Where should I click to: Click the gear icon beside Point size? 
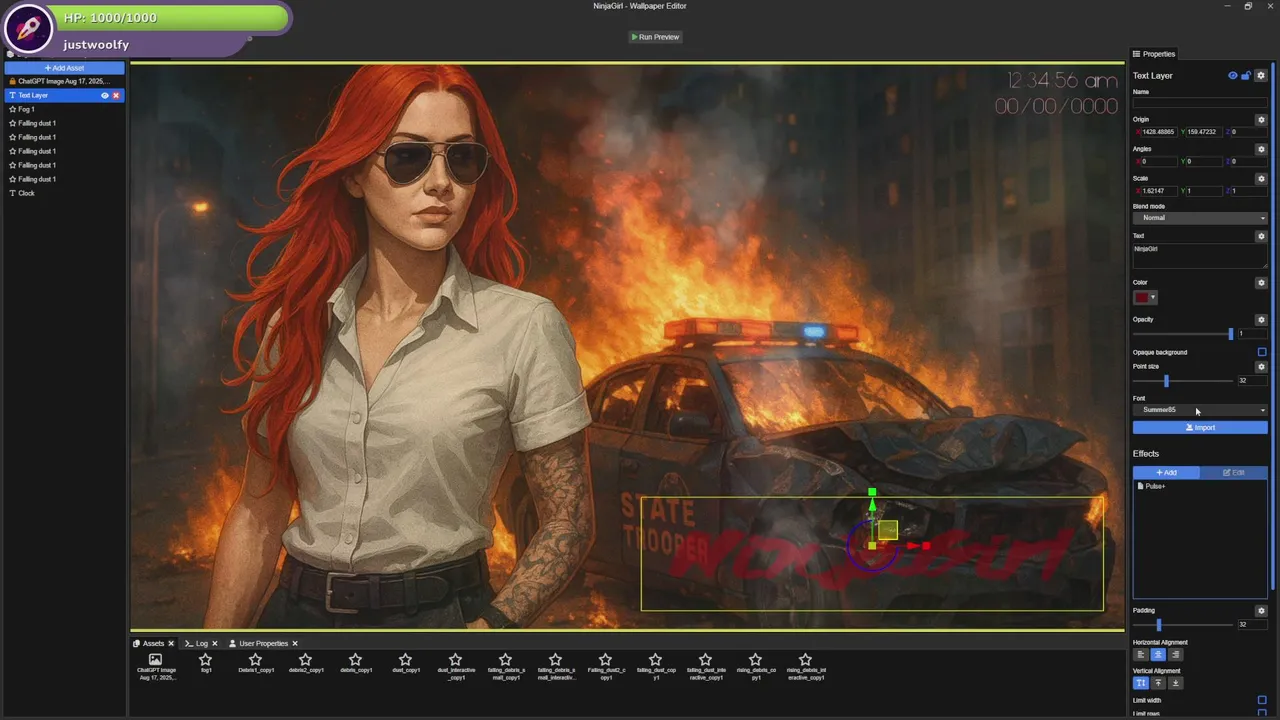(1261, 367)
